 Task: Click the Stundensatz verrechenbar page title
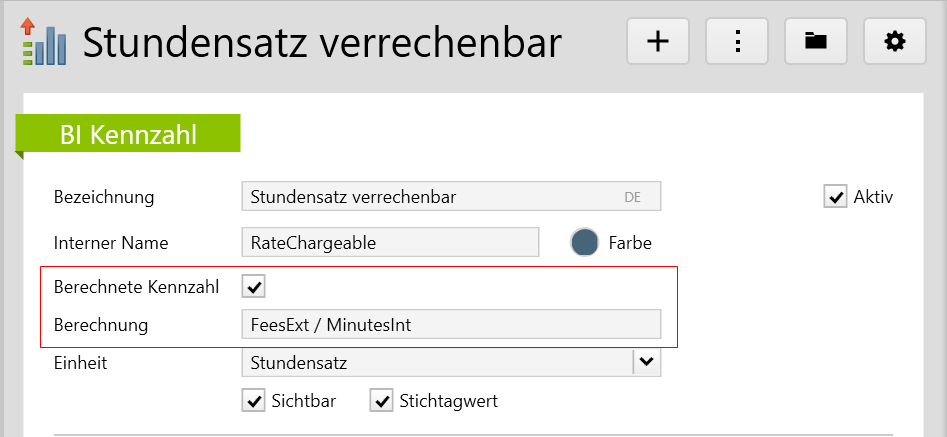pos(321,42)
